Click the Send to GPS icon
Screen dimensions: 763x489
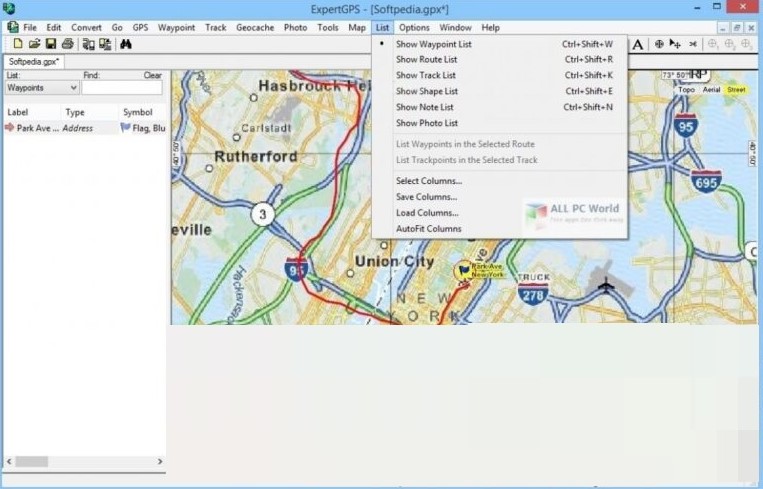[x=105, y=44]
